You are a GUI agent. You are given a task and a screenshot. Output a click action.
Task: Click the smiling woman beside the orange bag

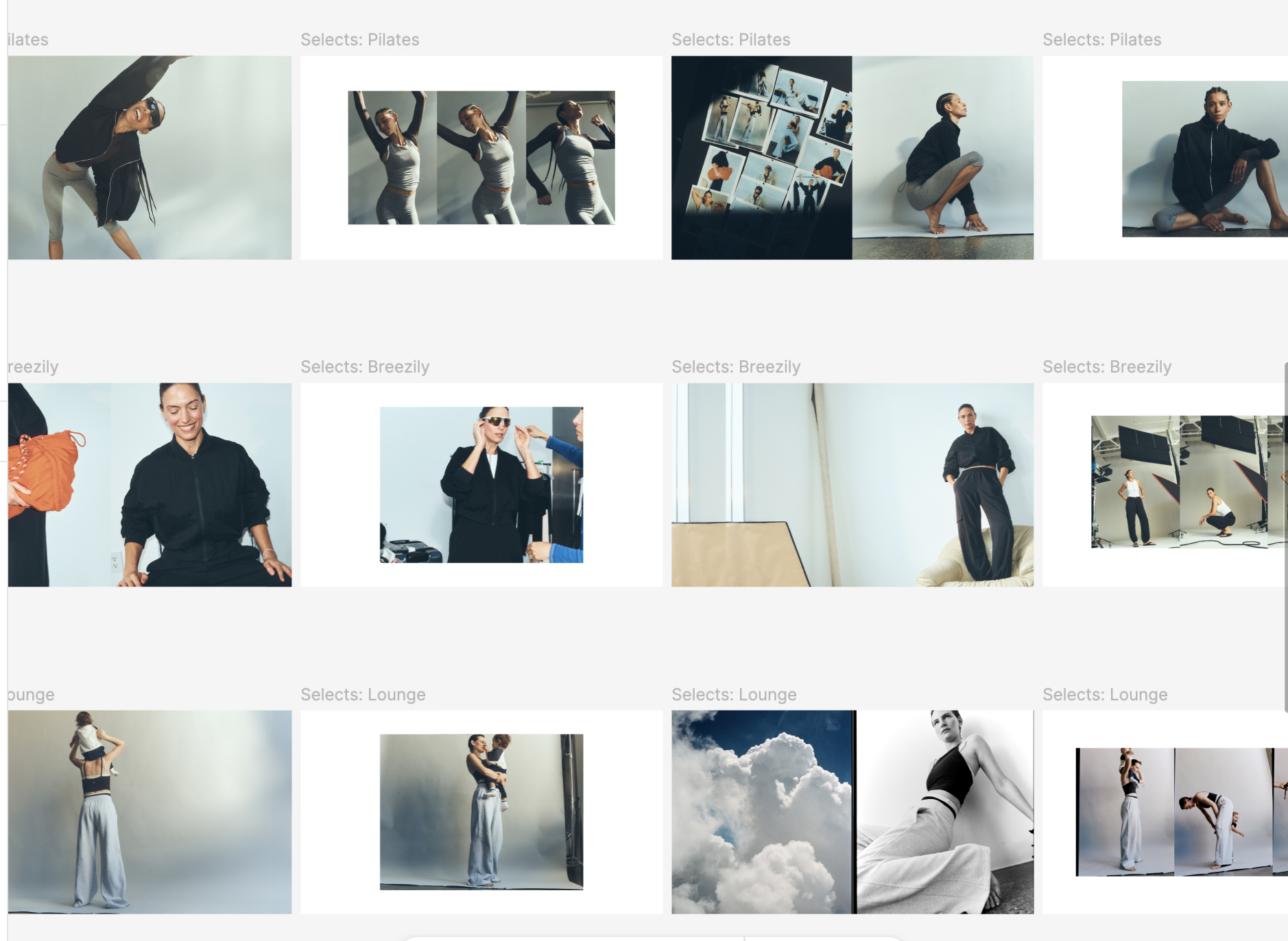pos(150,485)
